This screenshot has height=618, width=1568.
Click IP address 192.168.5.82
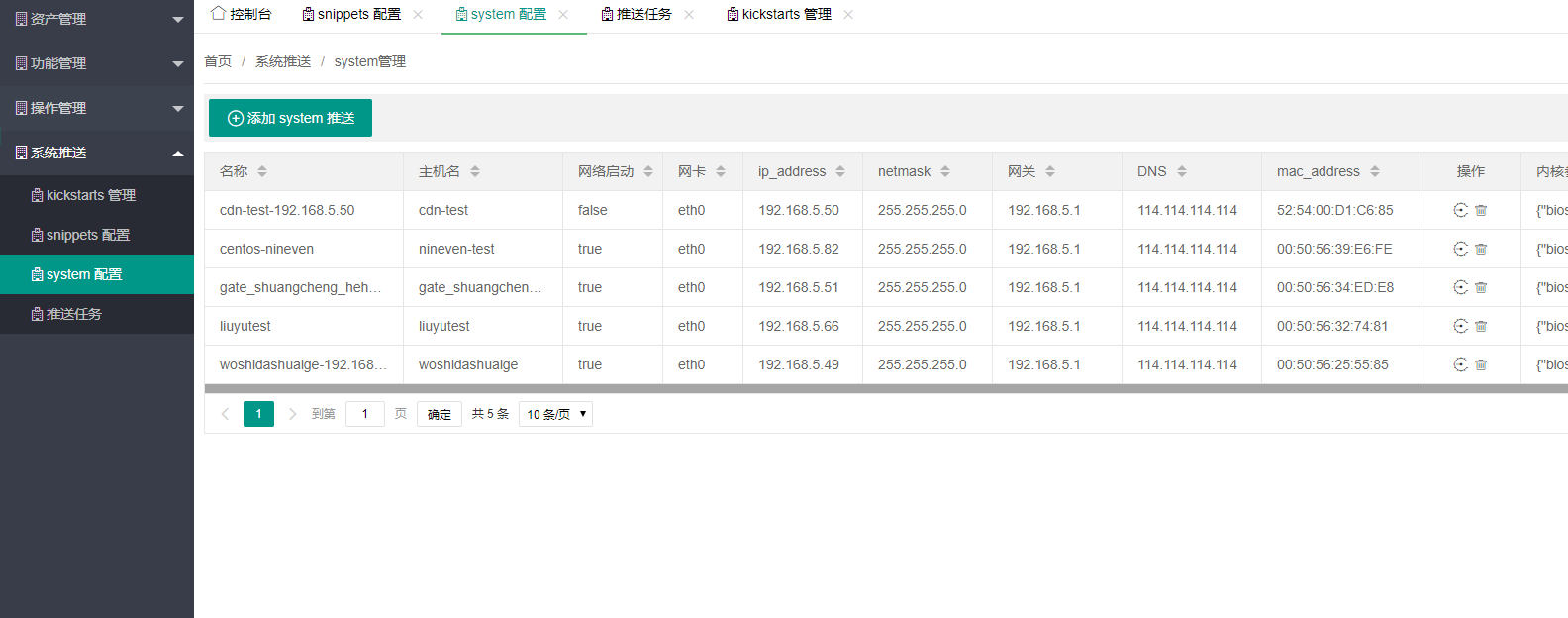coord(799,249)
